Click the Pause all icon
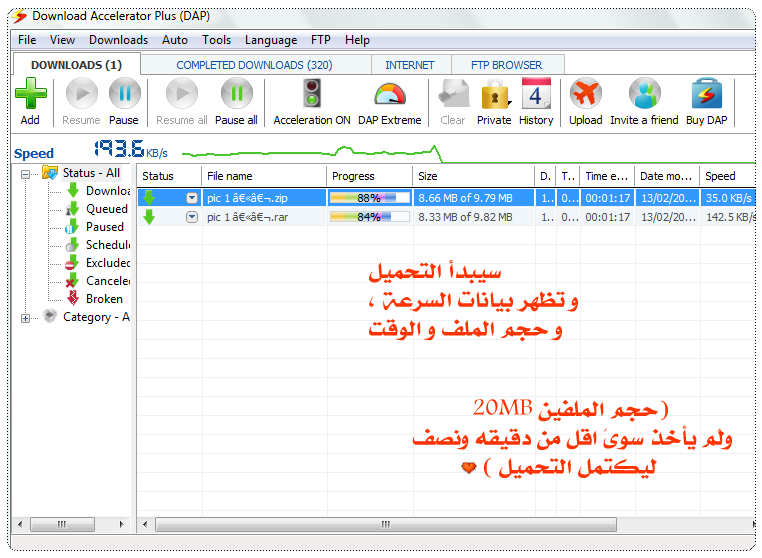 pos(237,93)
